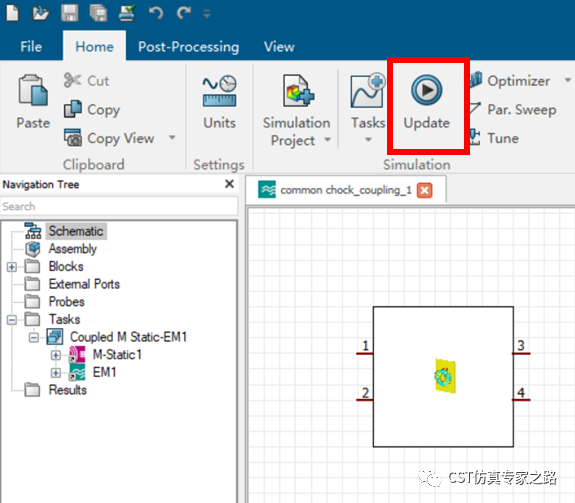The width and height of the screenshot is (575, 503).
Task: Click the Undo arrow icon
Action: tap(156, 13)
